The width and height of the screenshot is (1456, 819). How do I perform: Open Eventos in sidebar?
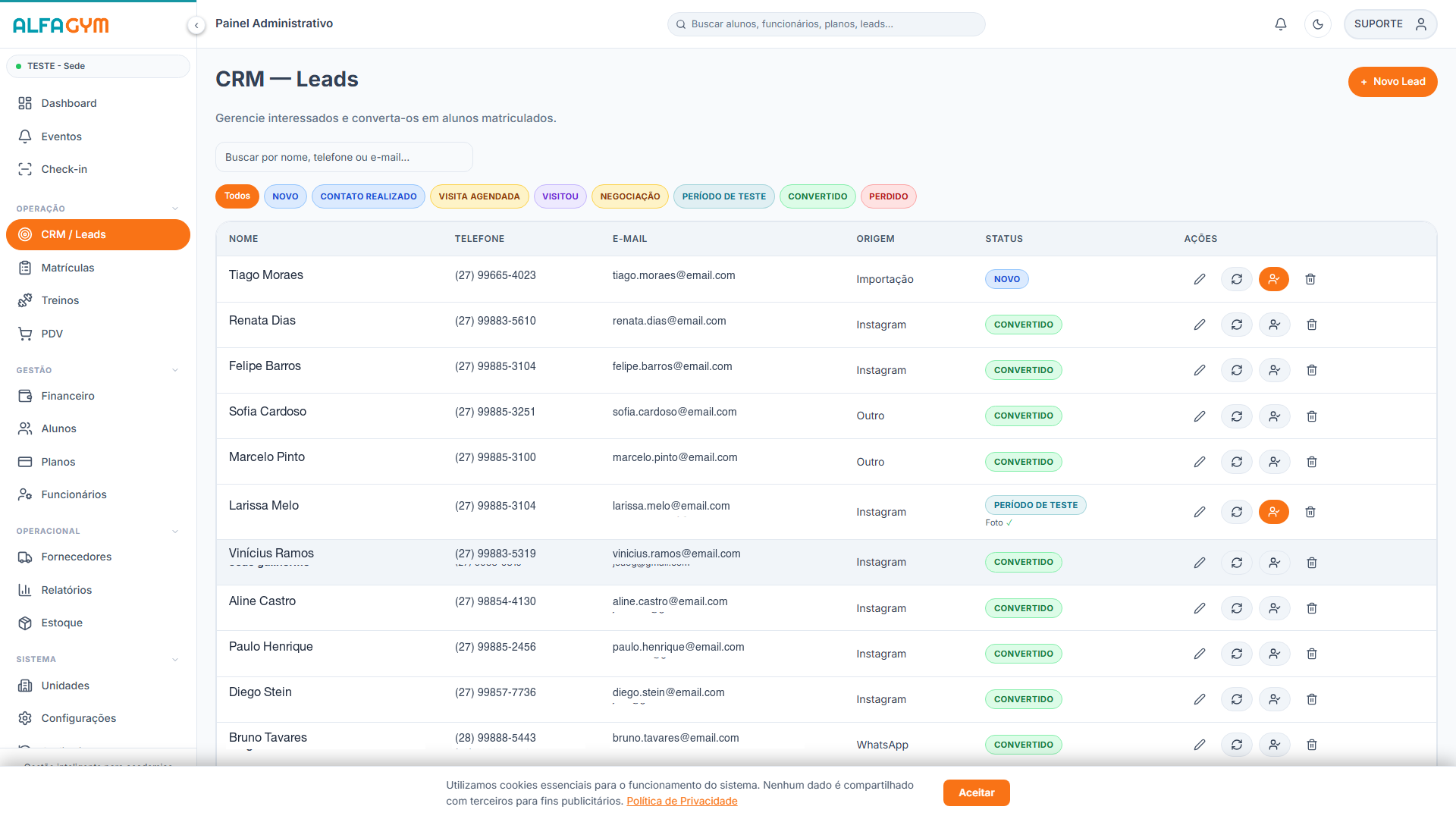[x=98, y=136]
